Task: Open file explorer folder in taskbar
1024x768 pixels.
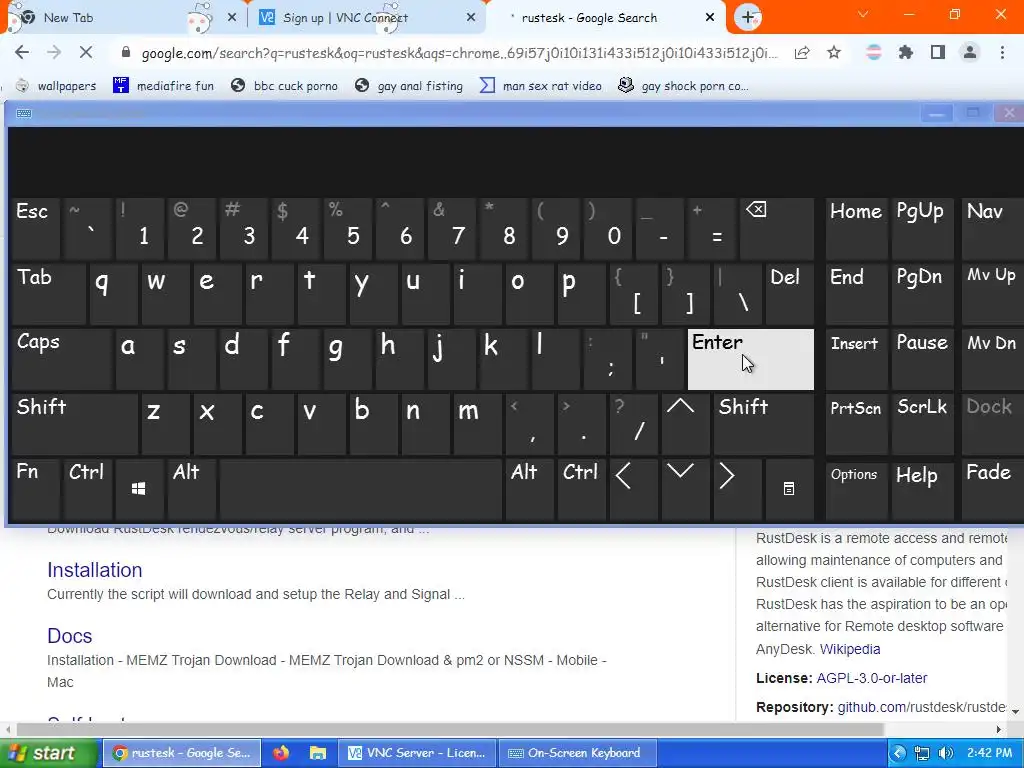Action: (317, 753)
